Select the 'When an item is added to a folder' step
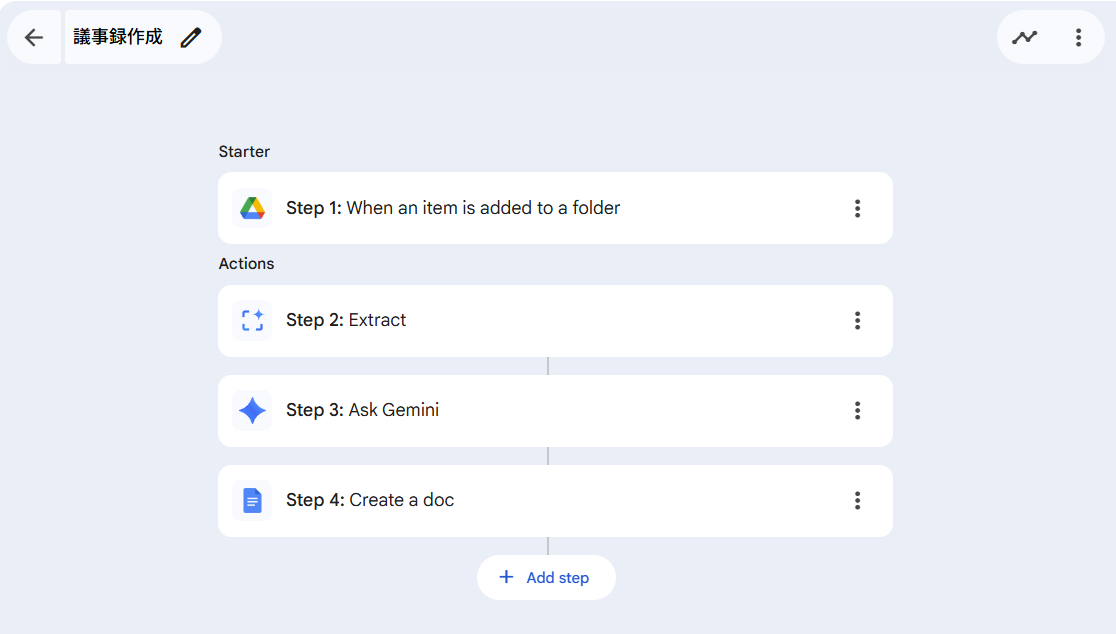1116x634 pixels. click(x=483, y=208)
